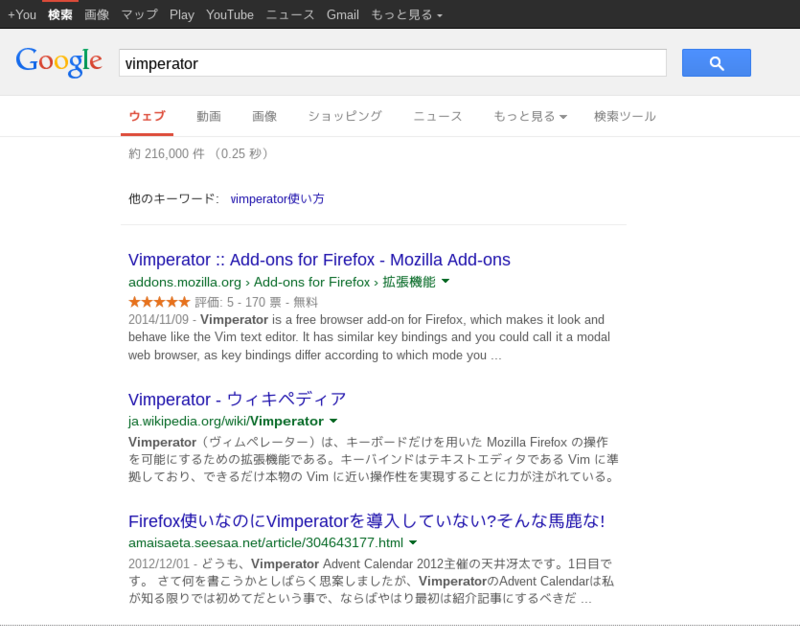Click the five-star rating of Vimperator add-on
The height and width of the screenshot is (643, 800).
point(159,302)
